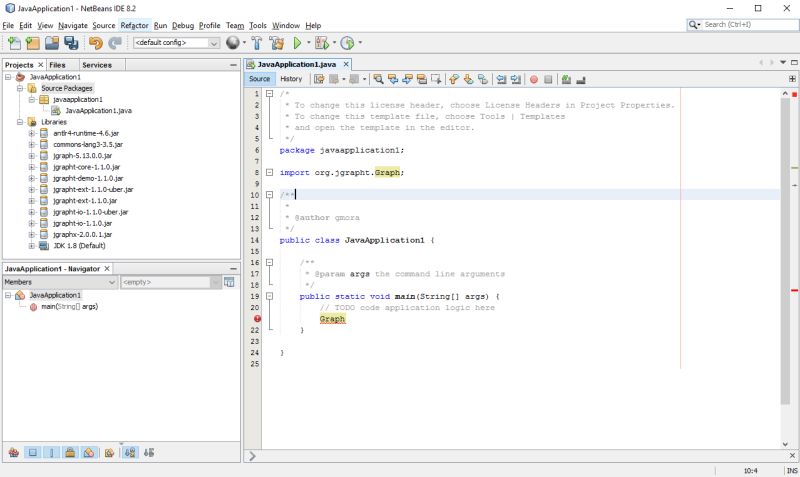This screenshot has width=800, height=477.
Task: Select JavaApplication1.java in Projects tree
Action: click(98, 111)
